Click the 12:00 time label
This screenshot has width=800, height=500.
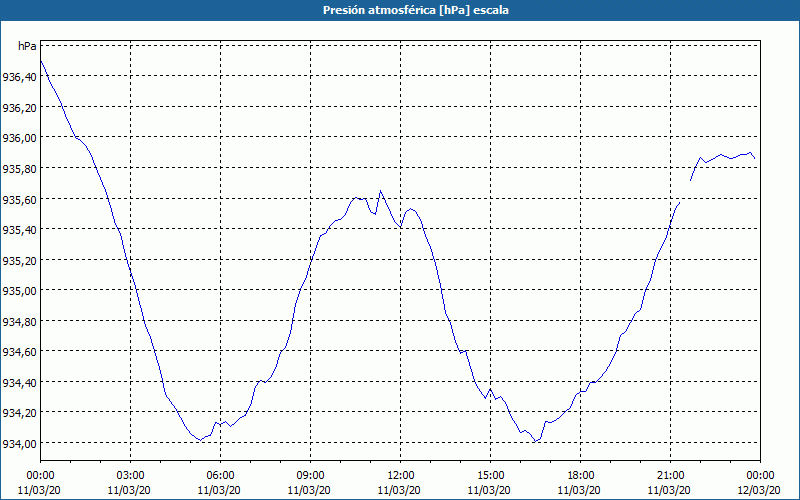pos(401,476)
